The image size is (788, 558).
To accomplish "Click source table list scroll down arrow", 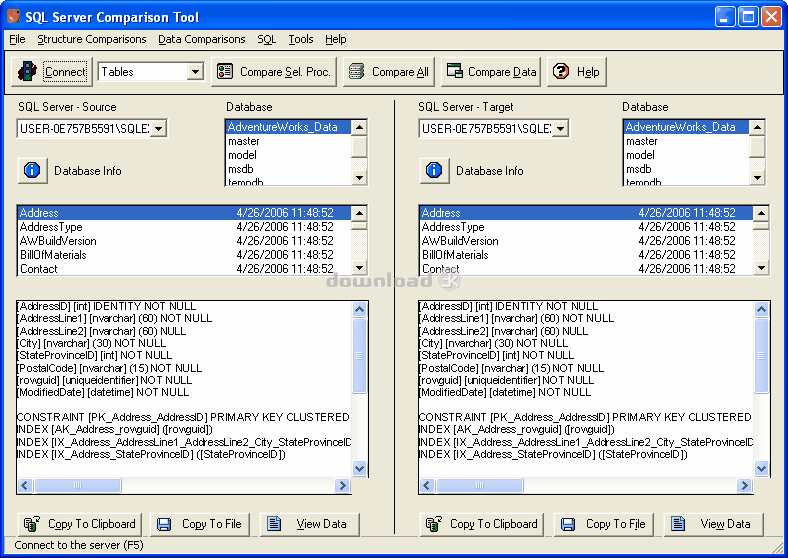I will click(359, 268).
